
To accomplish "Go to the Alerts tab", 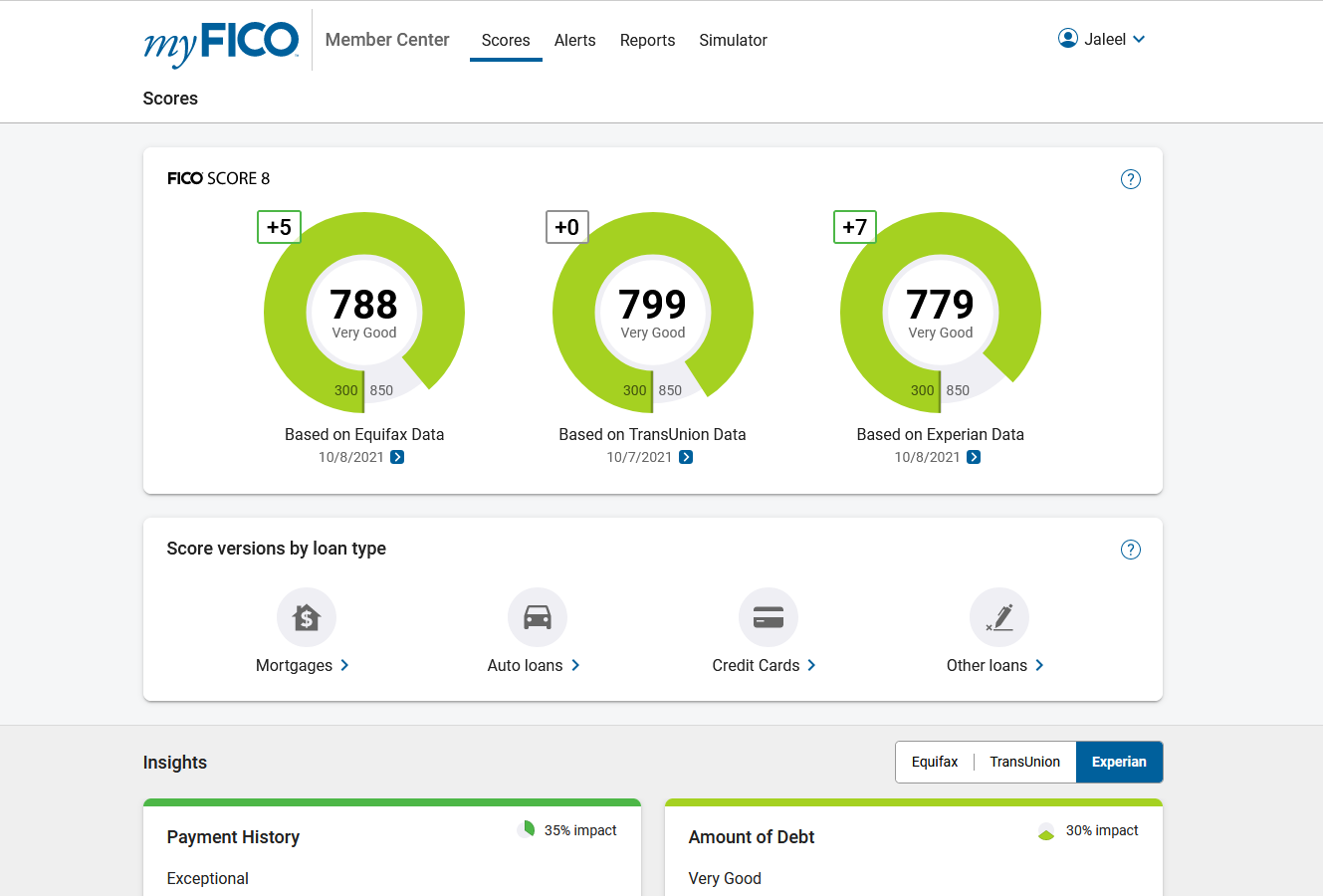I will tap(575, 41).
